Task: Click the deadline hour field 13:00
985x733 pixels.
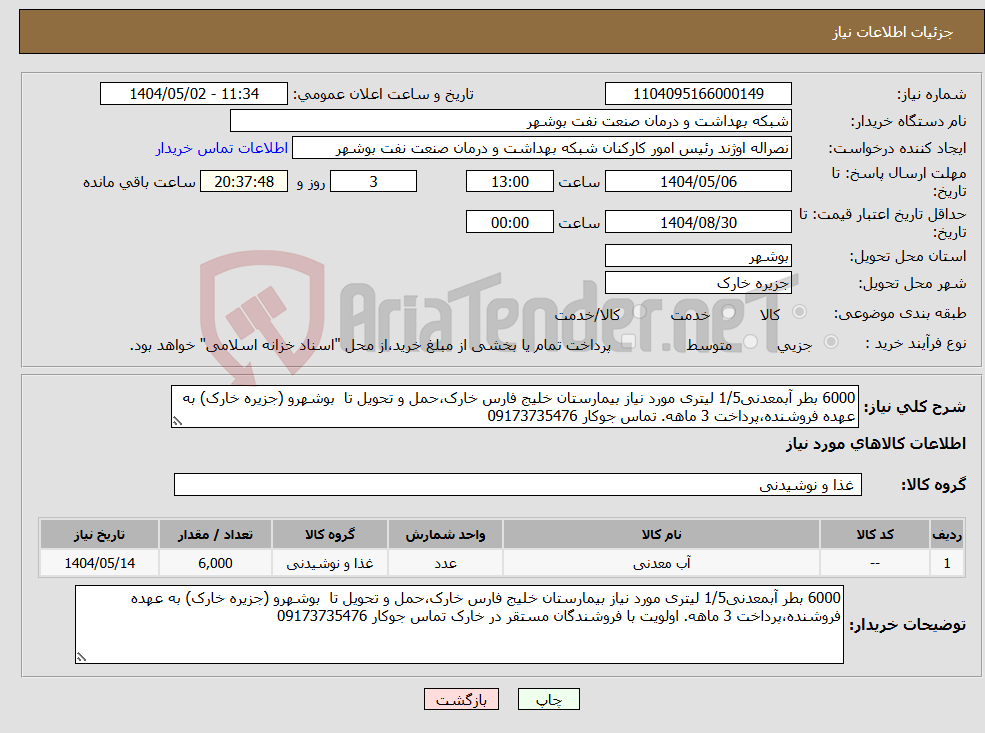Action: [x=509, y=182]
